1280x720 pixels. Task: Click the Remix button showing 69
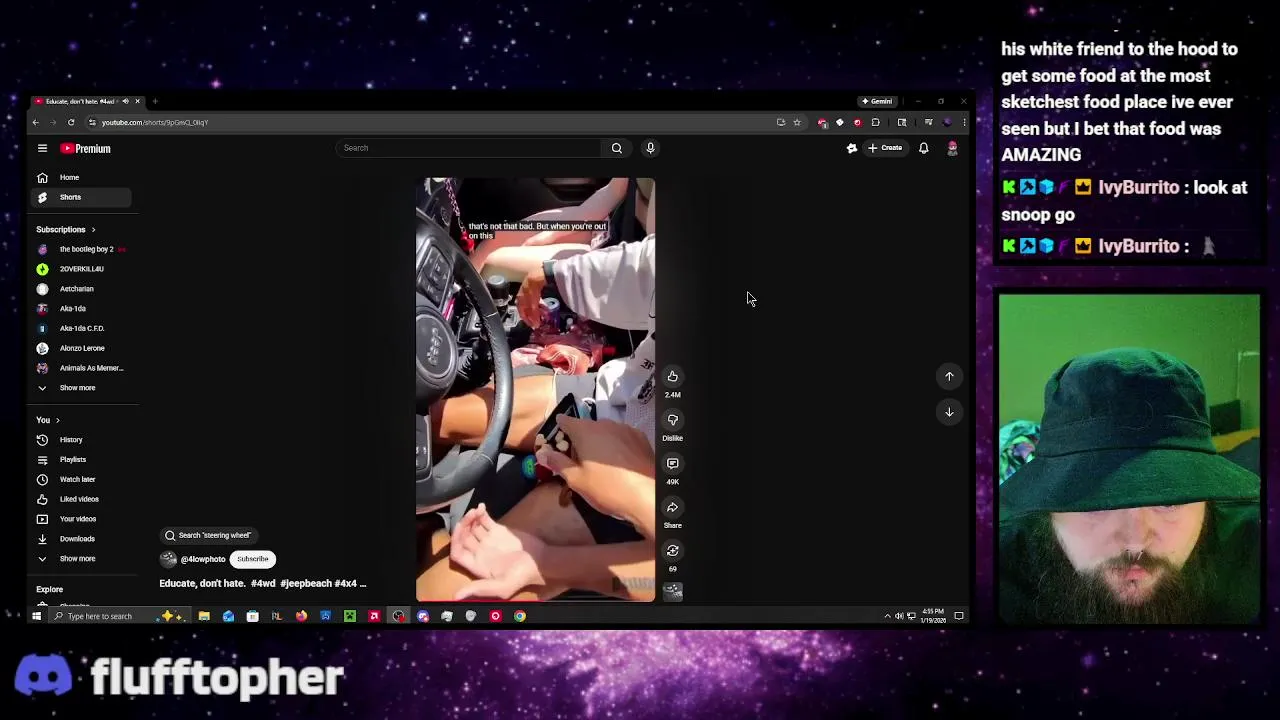point(672,551)
